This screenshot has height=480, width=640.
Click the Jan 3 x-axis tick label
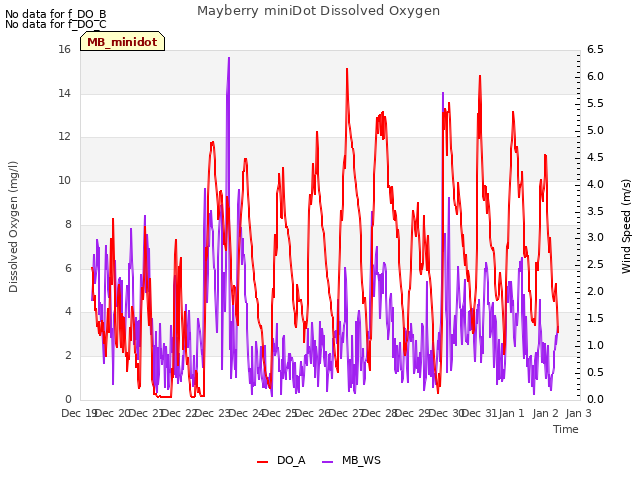click(578, 413)
